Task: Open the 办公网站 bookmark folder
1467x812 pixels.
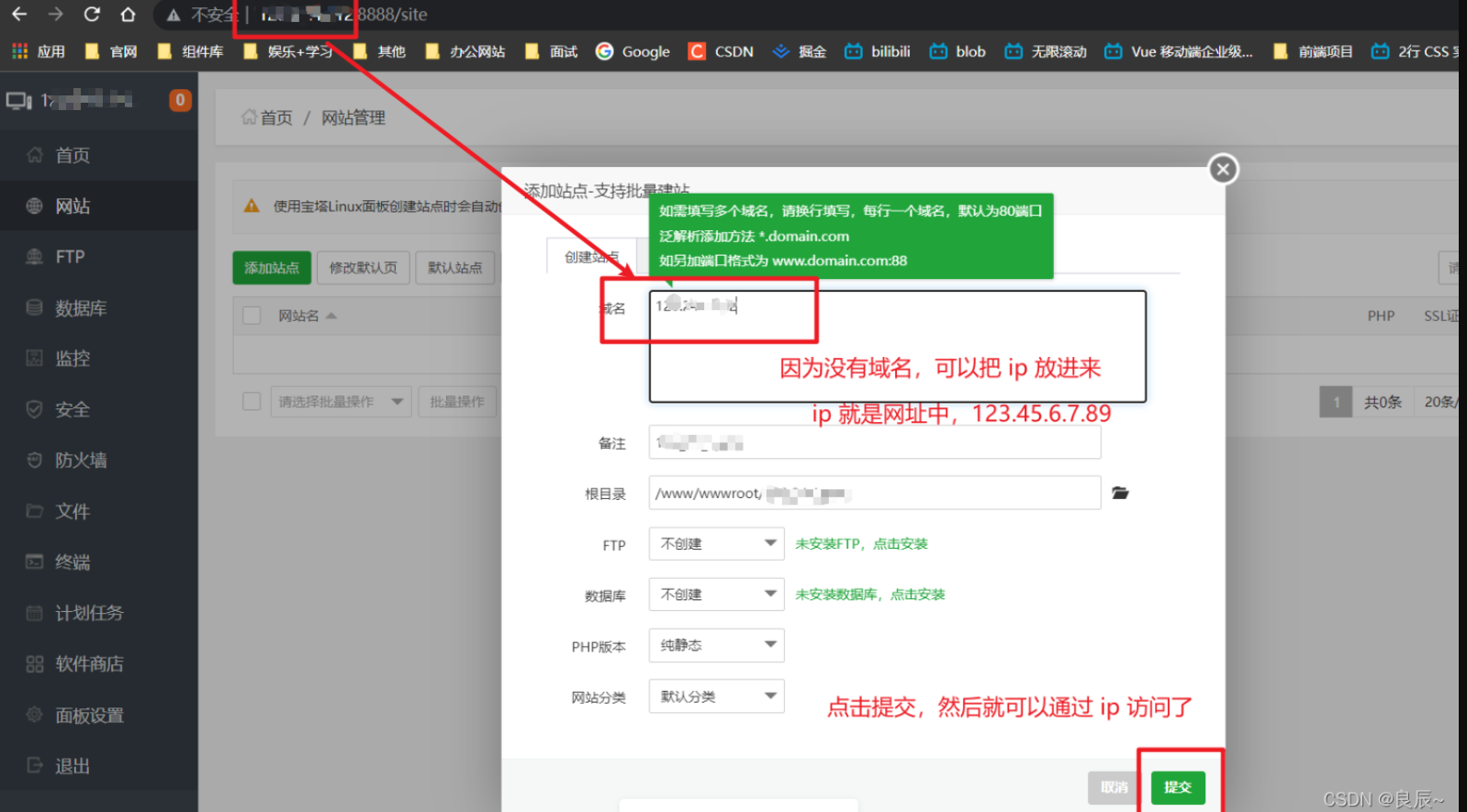Action: (x=465, y=51)
